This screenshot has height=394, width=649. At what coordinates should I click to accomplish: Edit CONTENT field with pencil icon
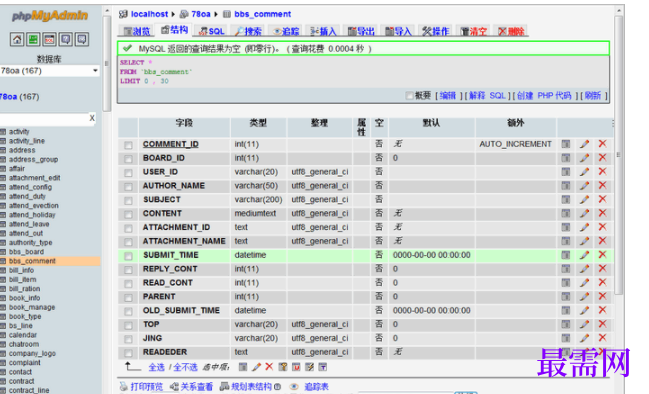[584, 213]
